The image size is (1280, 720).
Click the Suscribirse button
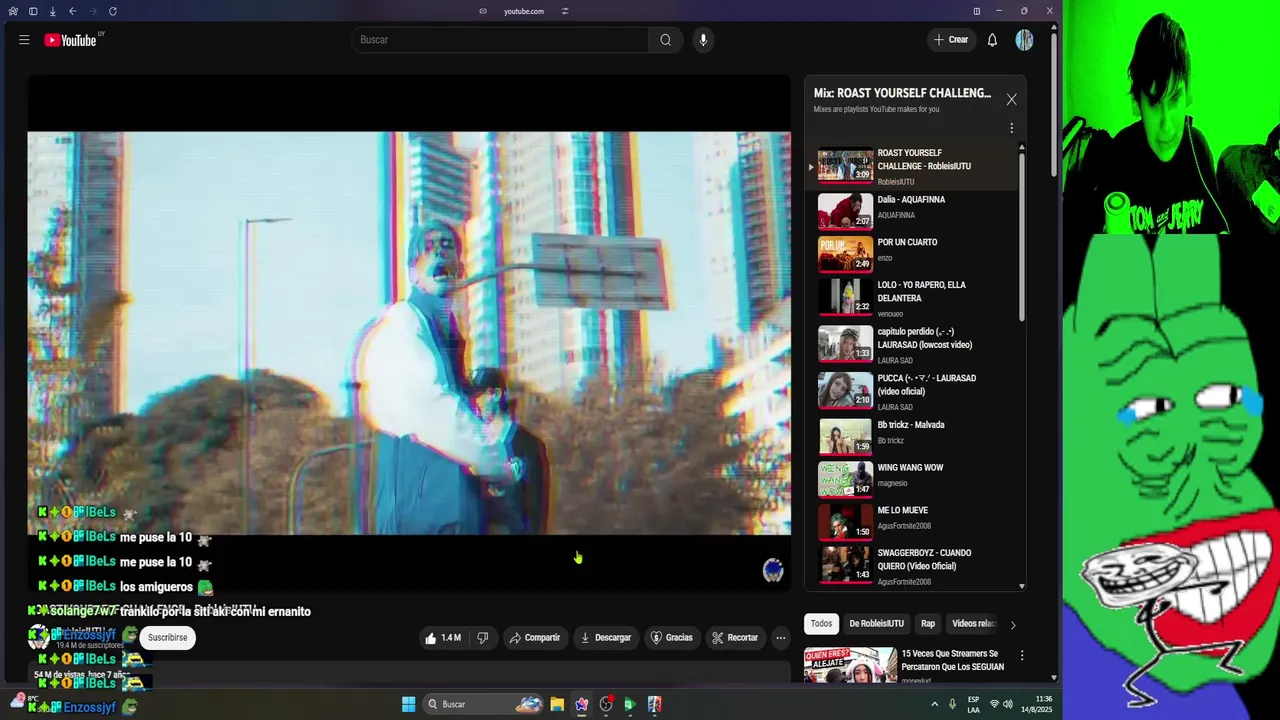pyautogui.click(x=168, y=638)
